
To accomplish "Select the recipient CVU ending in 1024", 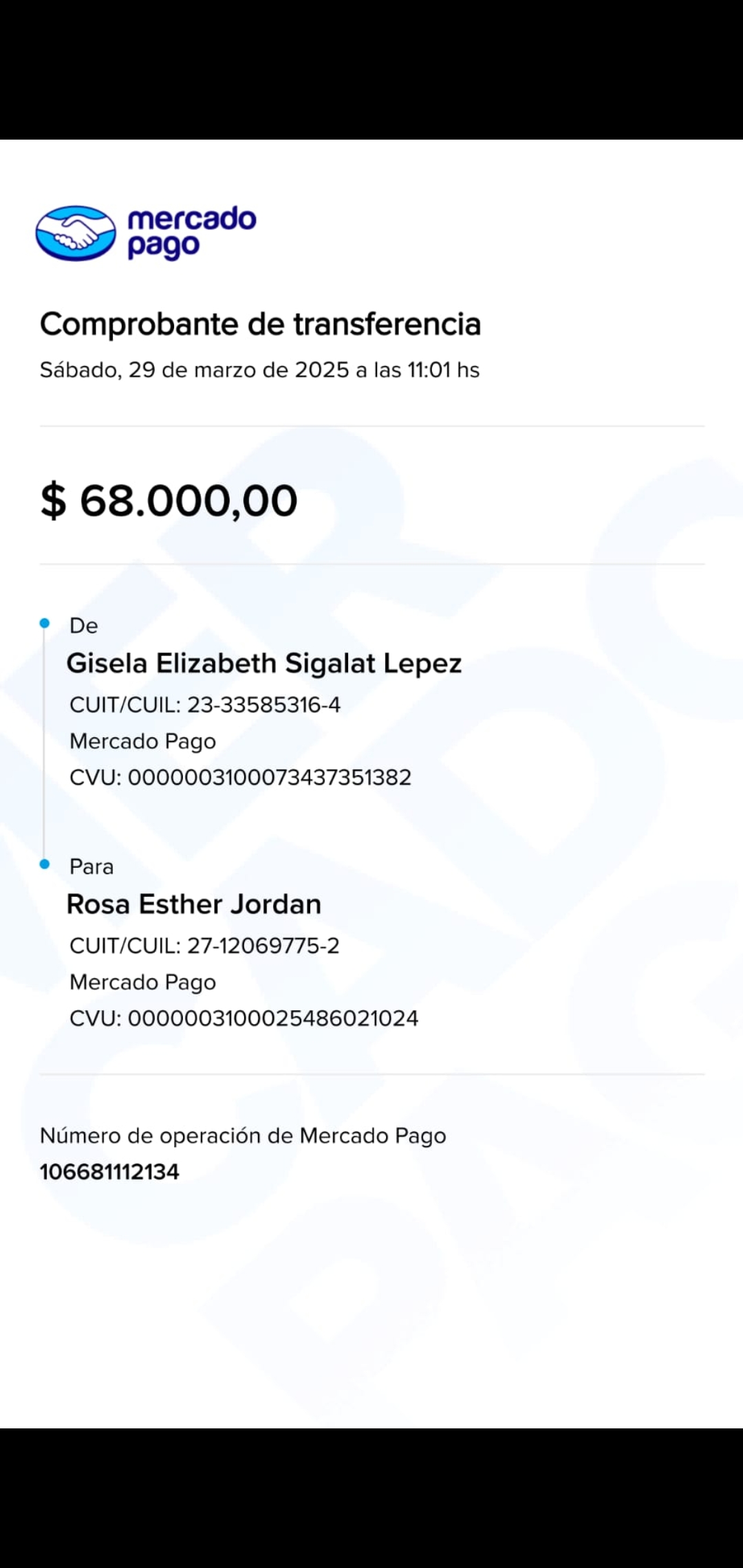I will point(244,1019).
